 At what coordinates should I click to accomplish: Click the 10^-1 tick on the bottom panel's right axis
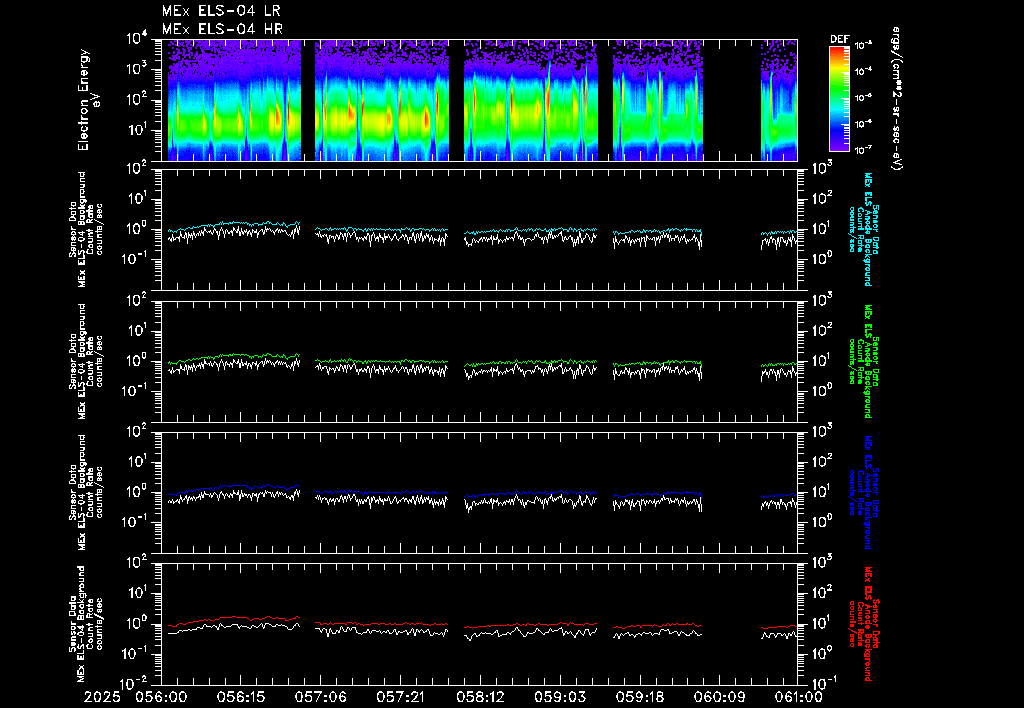pyautogui.click(x=823, y=682)
